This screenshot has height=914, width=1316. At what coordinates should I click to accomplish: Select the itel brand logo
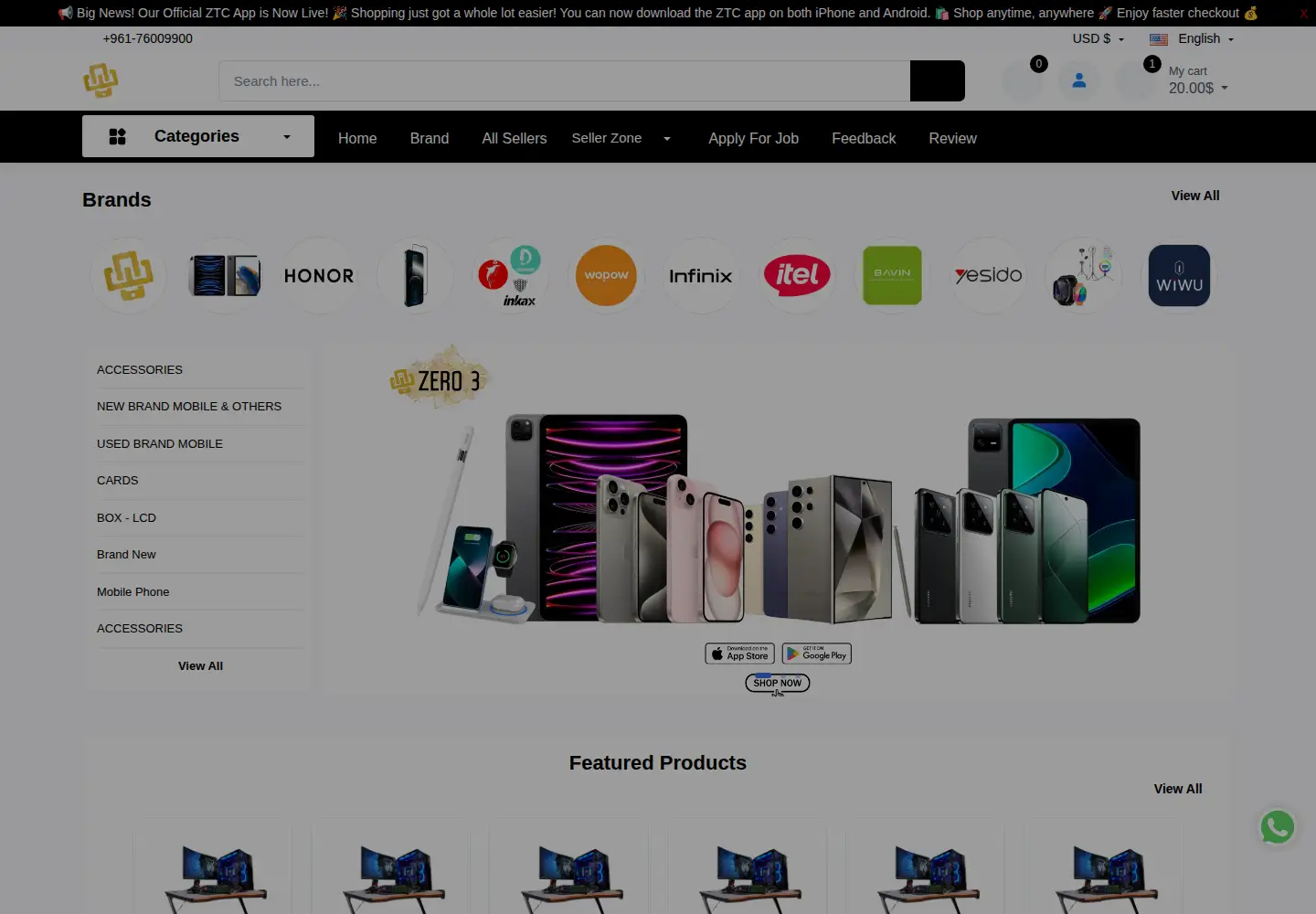click(797, 275)
